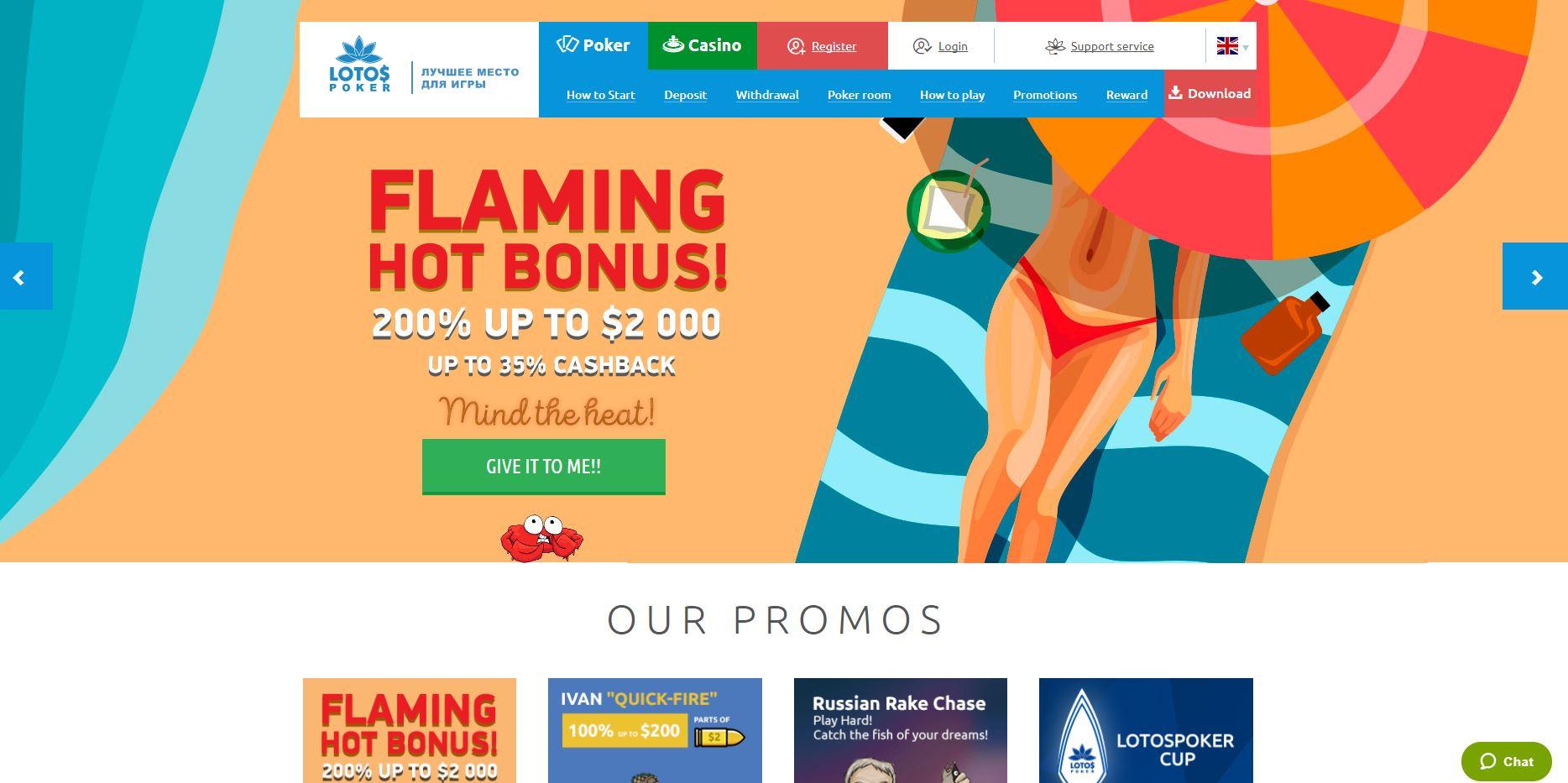
Task: Open the Promotions menu item
Action: tap(1045, 95)
